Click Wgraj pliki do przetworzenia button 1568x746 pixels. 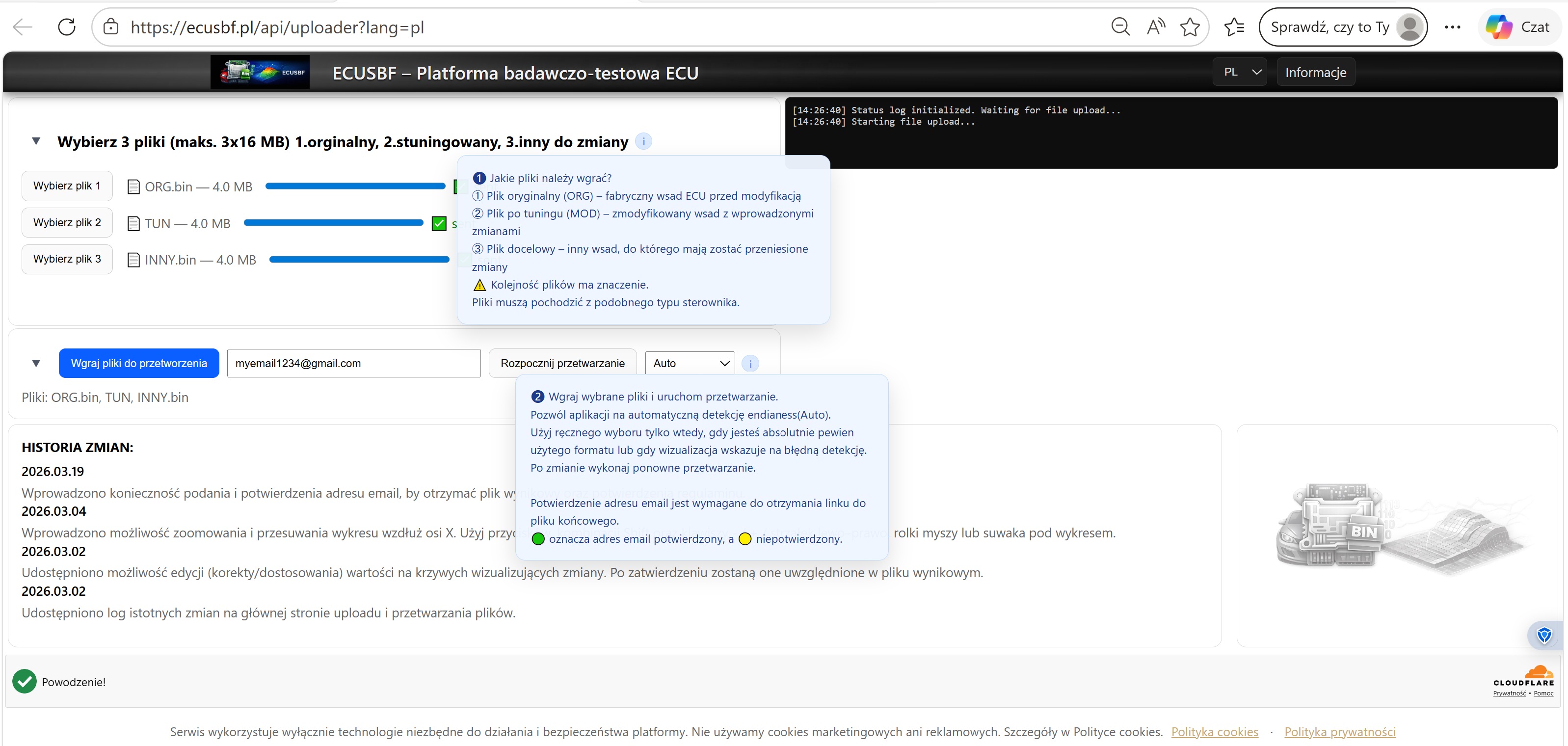[139, 363]
